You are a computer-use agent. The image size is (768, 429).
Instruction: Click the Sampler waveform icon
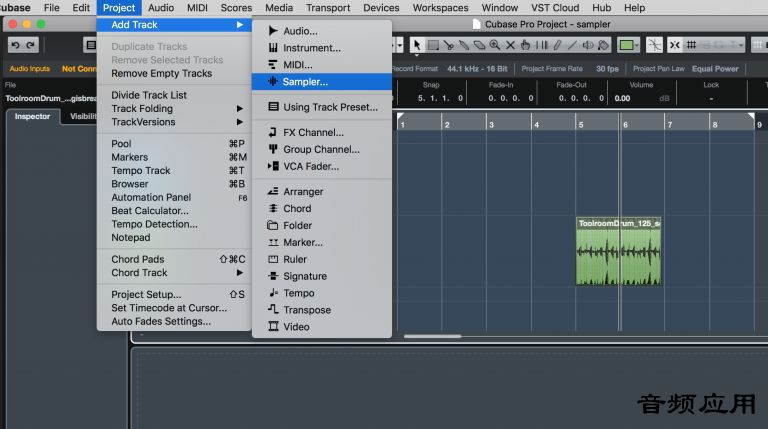coord(273,82)
